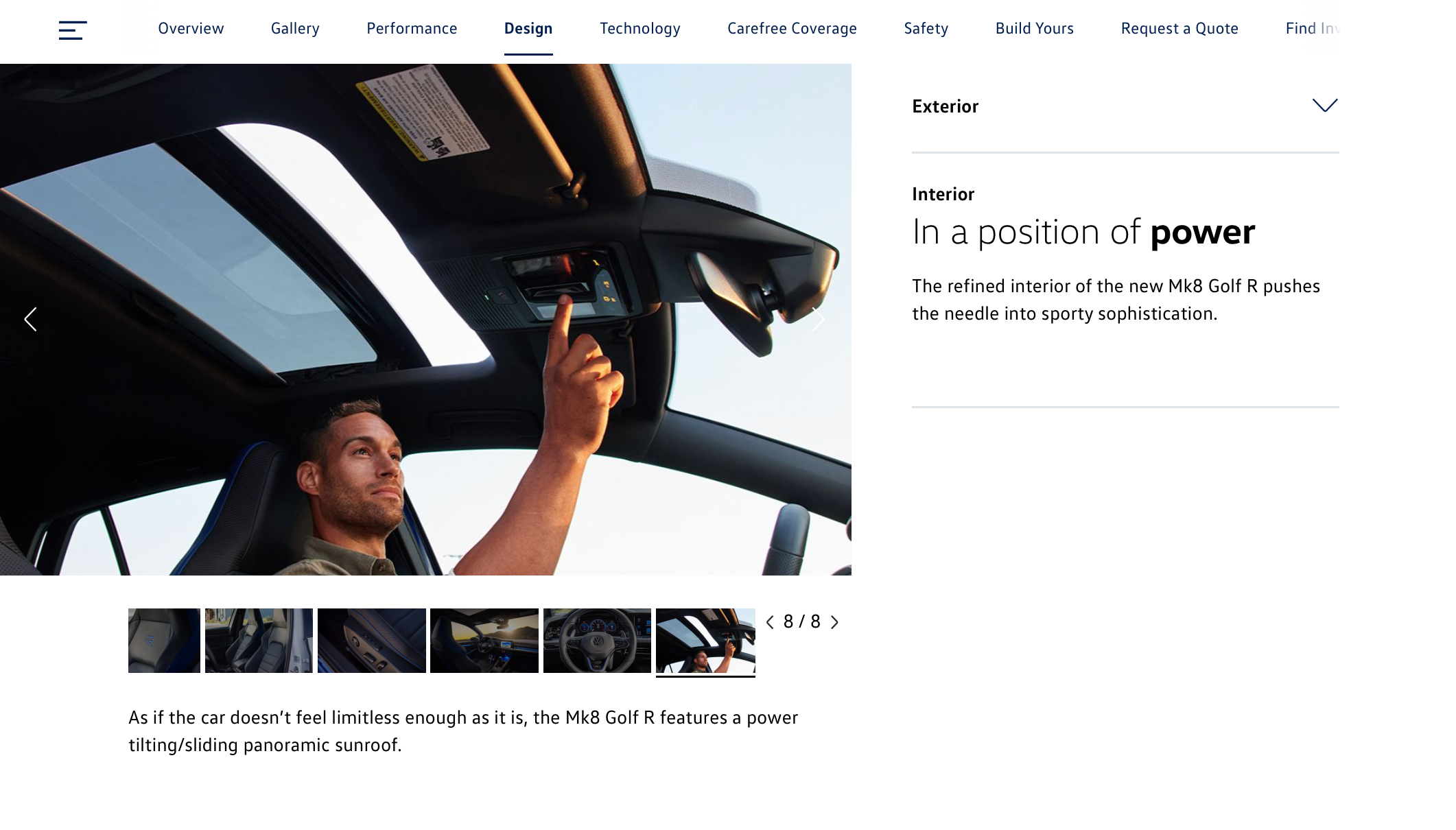1456x830 pixels.
Task: Select the Technology nav item
Action: (639, 29)
